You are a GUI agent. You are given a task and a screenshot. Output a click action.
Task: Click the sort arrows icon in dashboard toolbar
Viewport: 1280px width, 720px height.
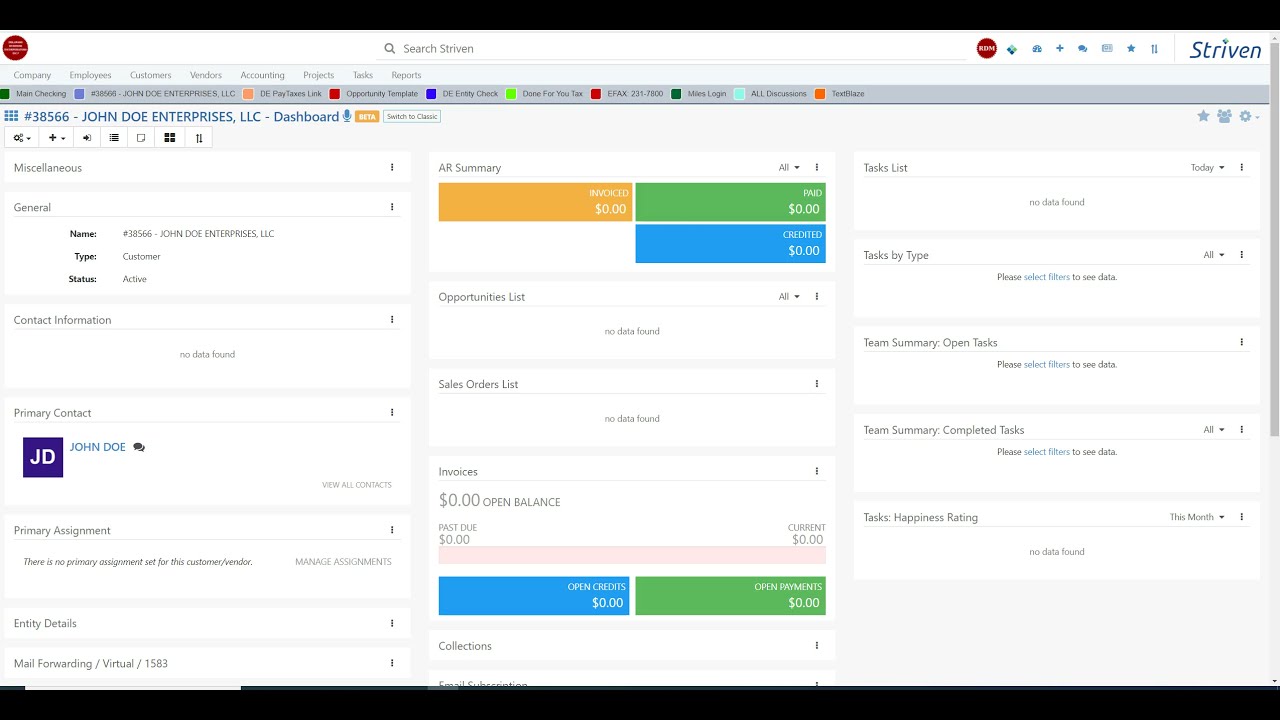coord(199,138)
